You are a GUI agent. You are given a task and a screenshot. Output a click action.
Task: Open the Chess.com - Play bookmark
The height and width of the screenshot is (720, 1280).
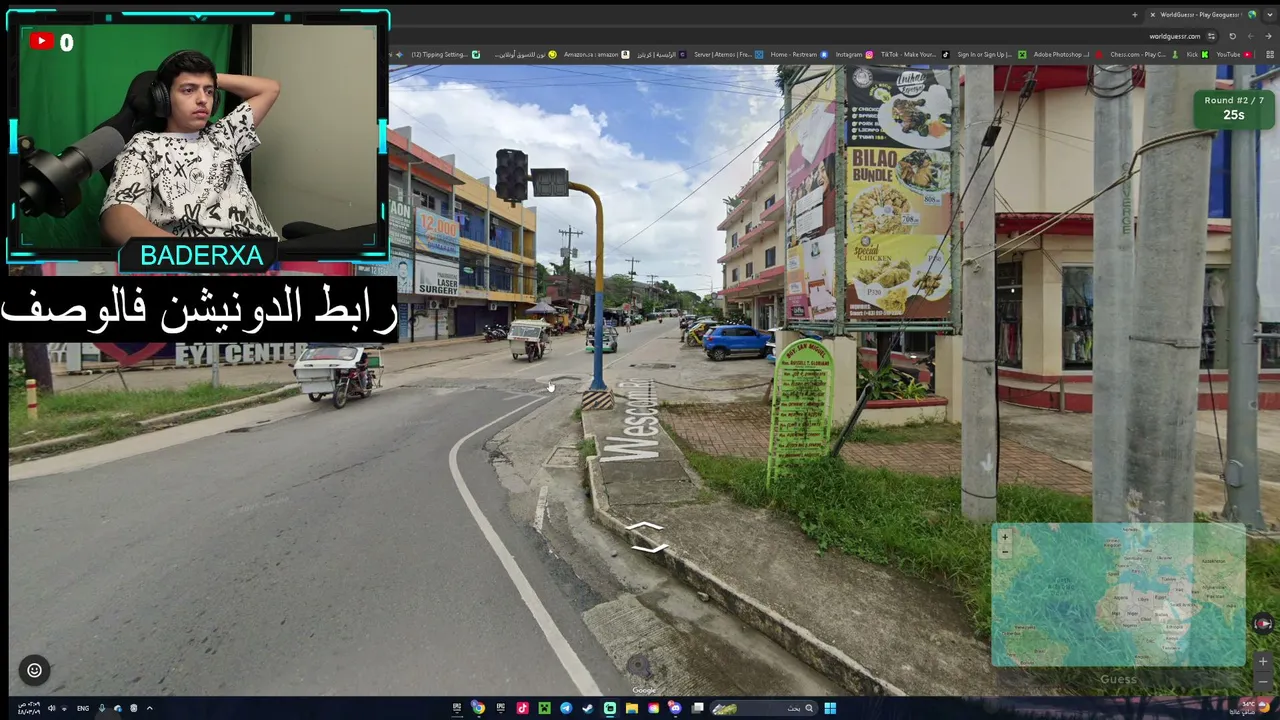tap(1143, 55)
